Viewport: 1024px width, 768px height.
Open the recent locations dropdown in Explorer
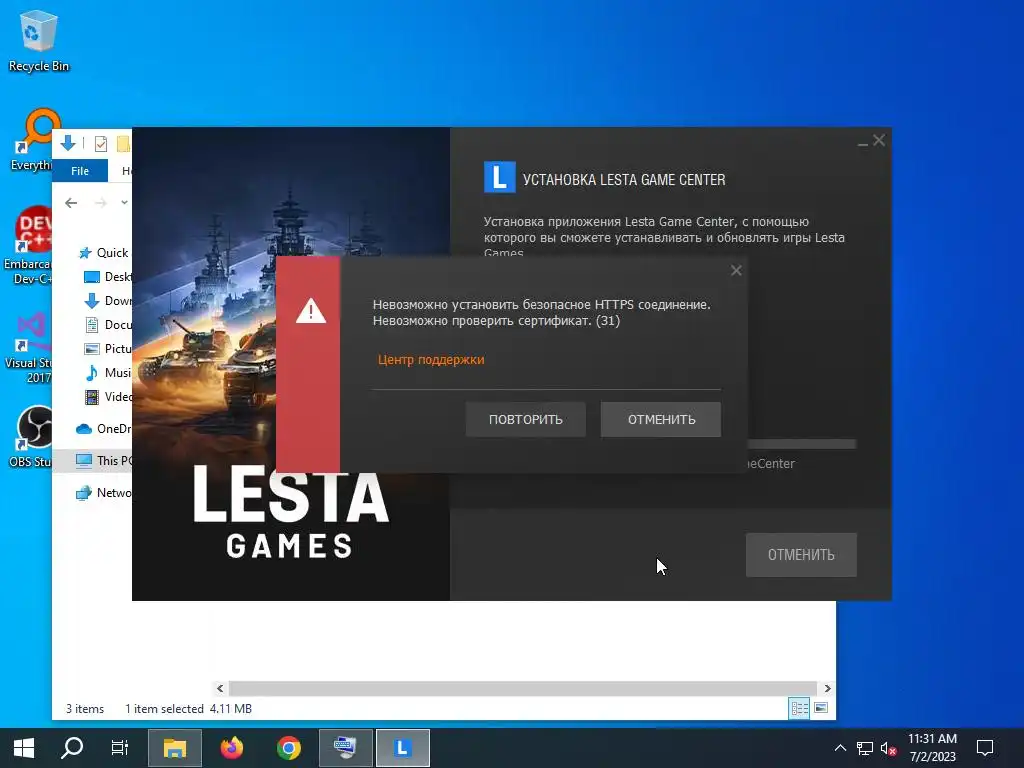[124, 203]
